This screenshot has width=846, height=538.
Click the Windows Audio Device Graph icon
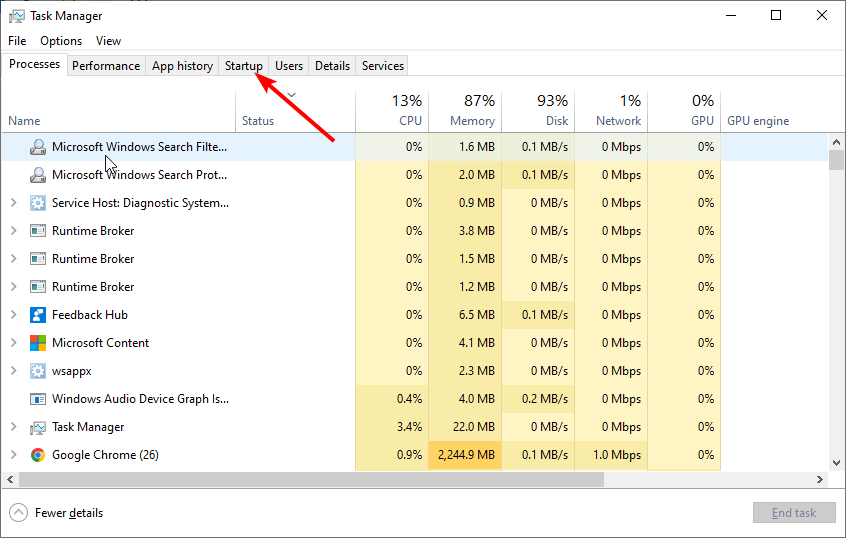(38, 399)
